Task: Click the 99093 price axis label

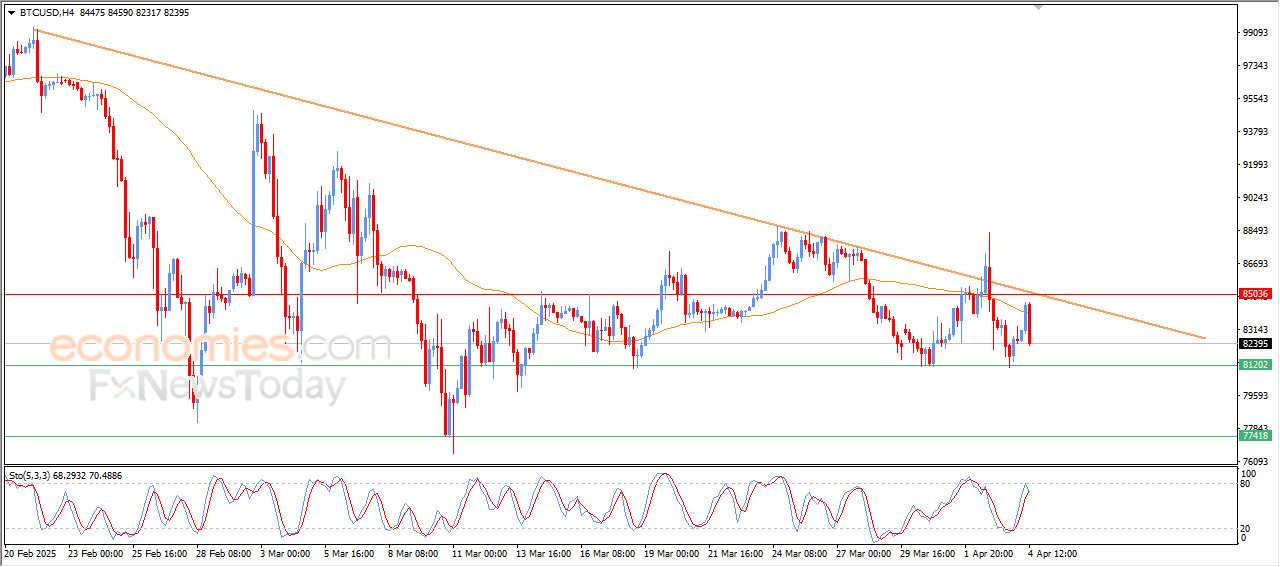Action: 1255,32
